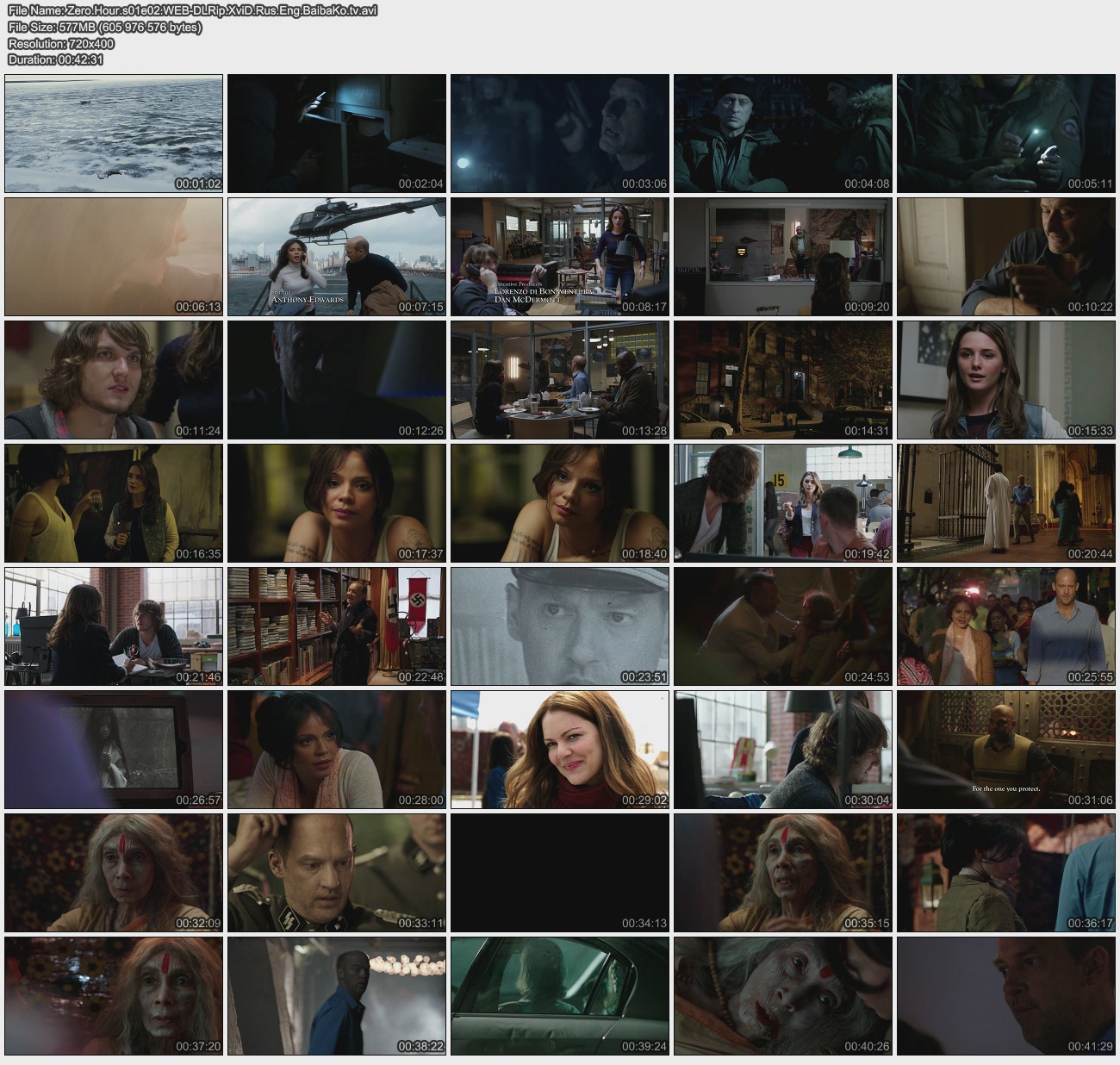Click the Resolution 720x400 text
Screen dimensions: 1120x1065
pyautogui.click(x=60, y=43)
